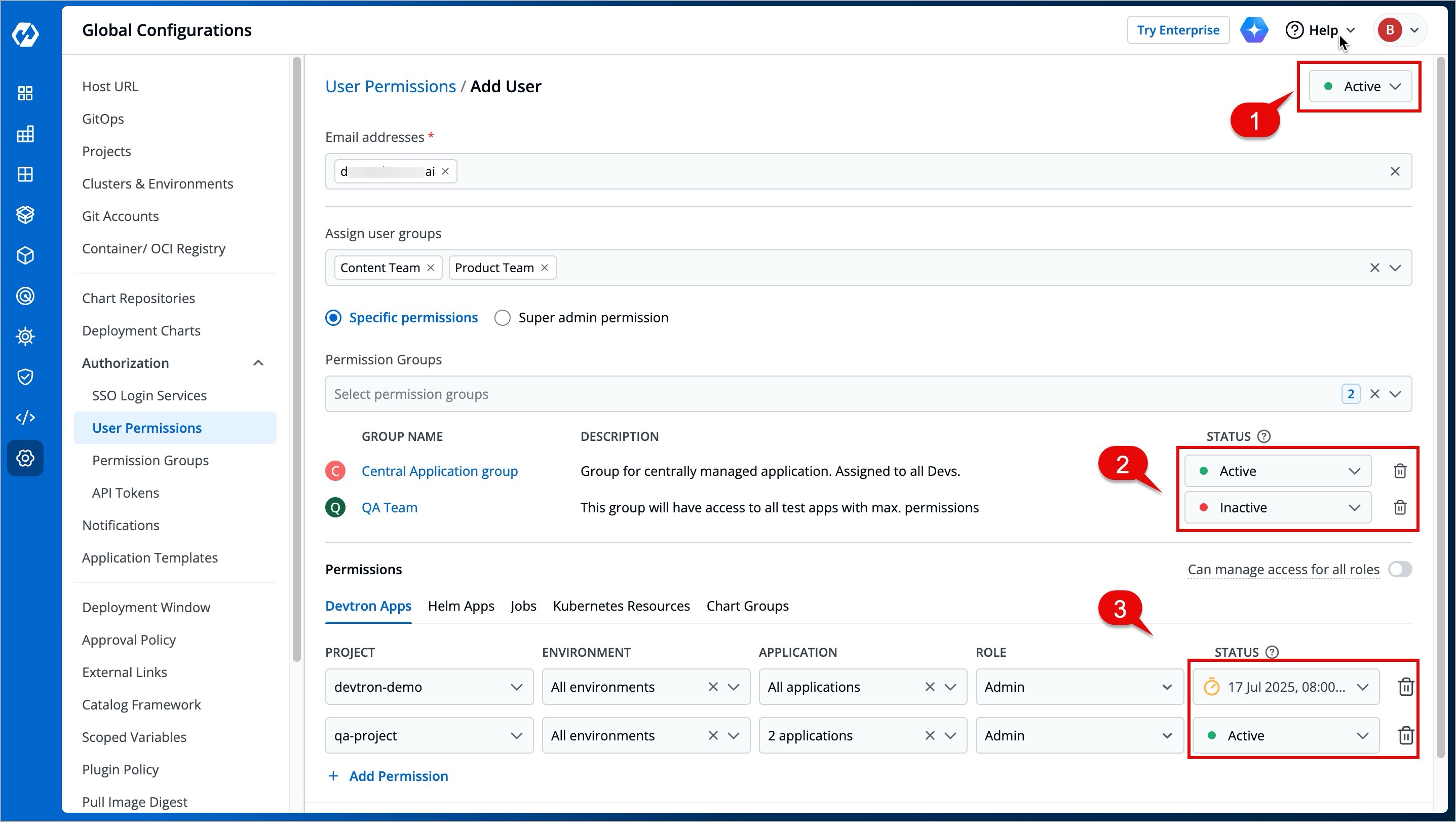Remove Content Team user group chip
This screenshot has height=822, width=1456.
[431, 268]
